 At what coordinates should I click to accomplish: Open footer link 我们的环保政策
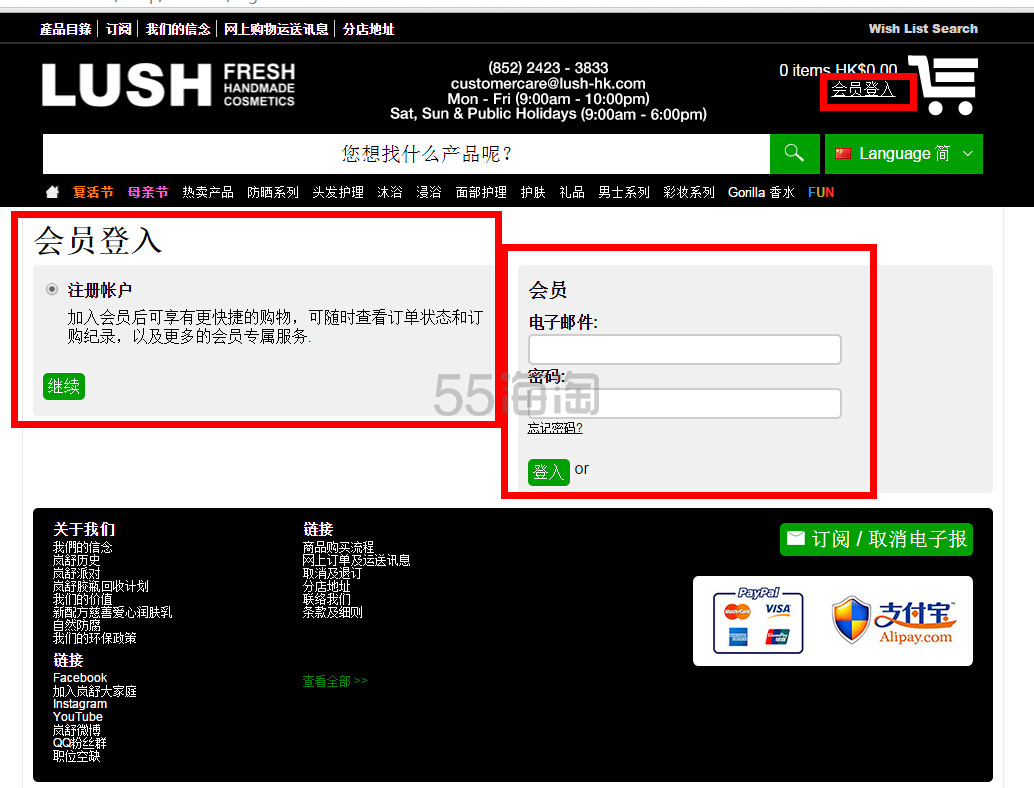point(94,638)
